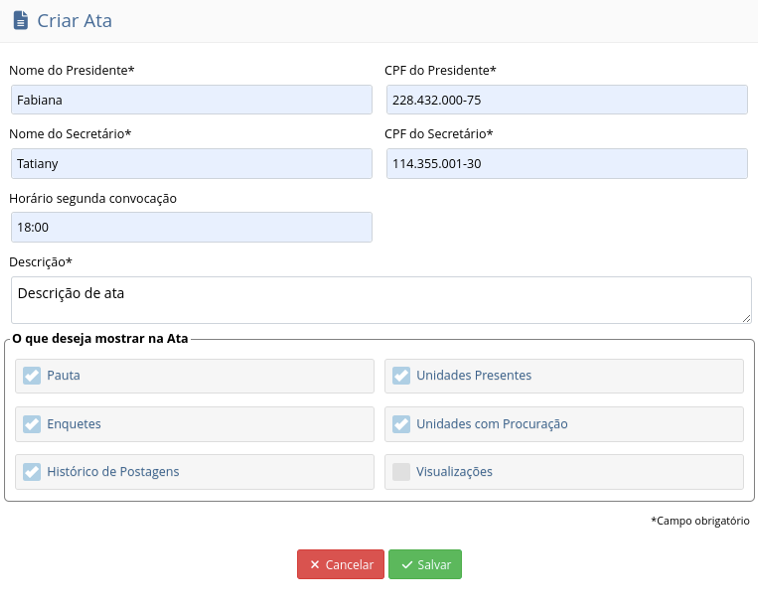Screen dimensions: 758x608
Task: Save the form with Salvar button
Action: (x=425, y=565)
